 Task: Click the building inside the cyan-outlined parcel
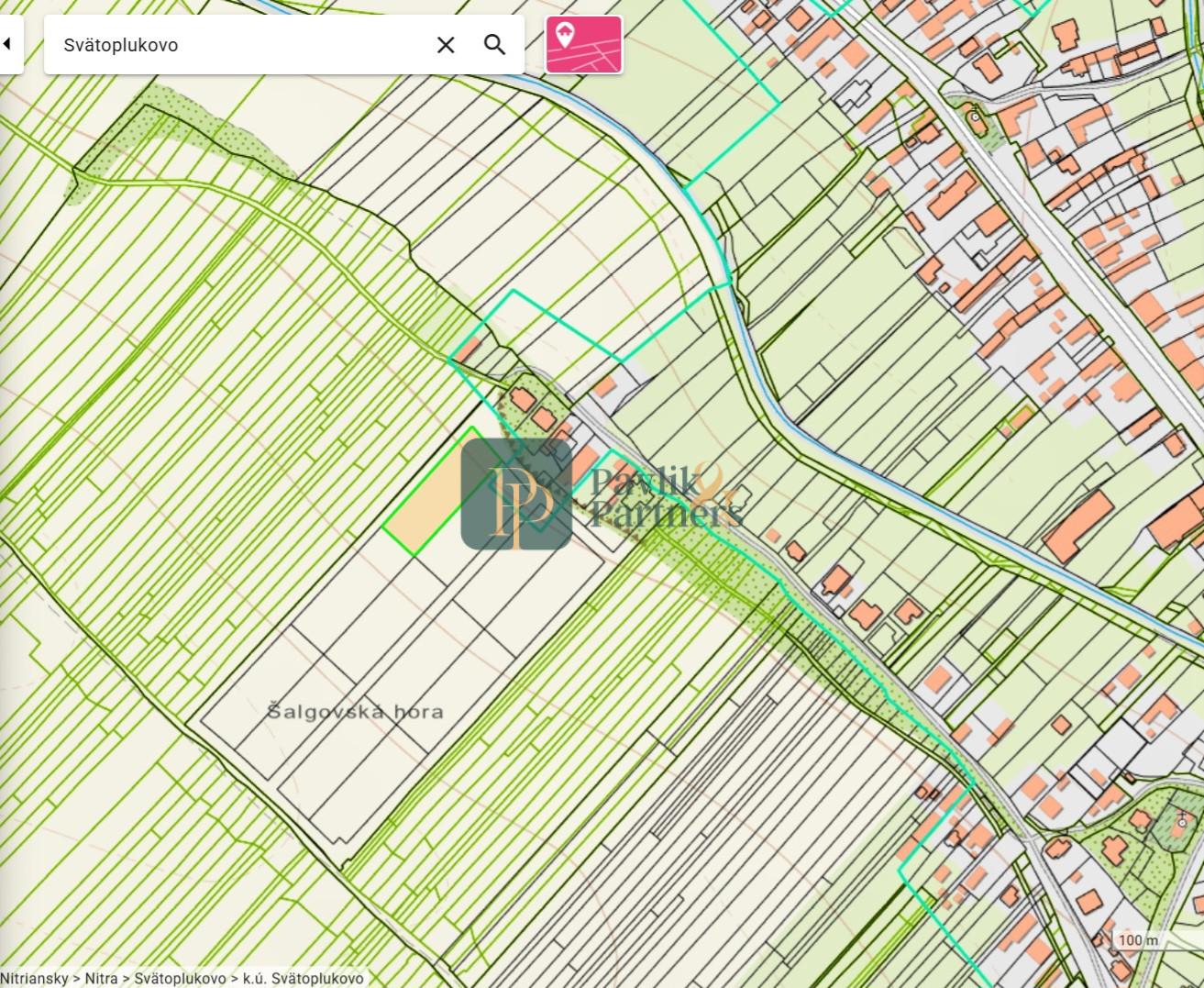point(466,350)
